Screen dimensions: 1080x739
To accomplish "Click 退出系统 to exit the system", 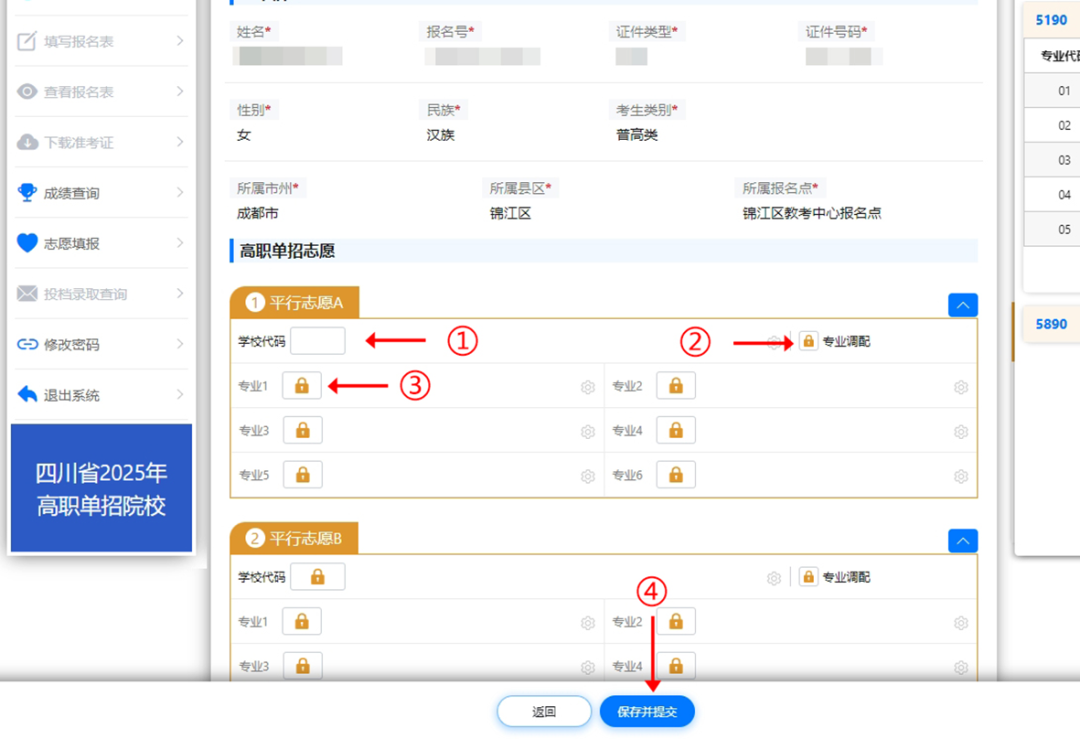I will tap(70, 394).
